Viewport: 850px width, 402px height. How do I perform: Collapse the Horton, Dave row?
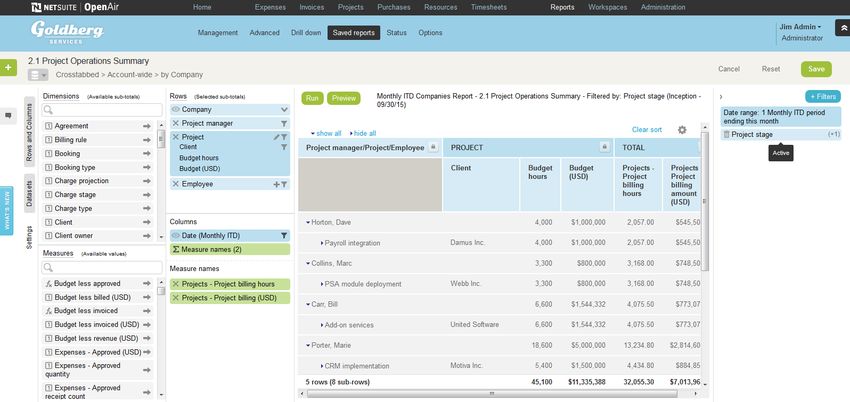click(x=308, y=222)
